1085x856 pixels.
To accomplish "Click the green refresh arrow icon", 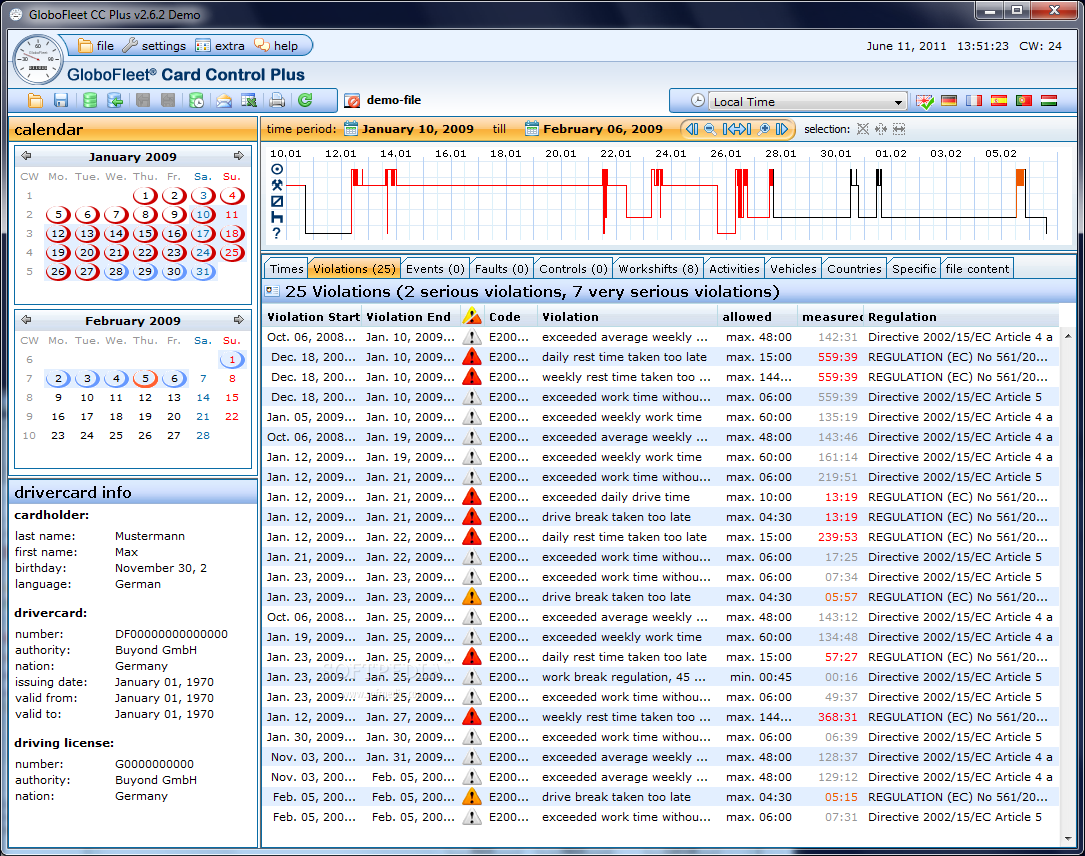I will coord(305,100).
